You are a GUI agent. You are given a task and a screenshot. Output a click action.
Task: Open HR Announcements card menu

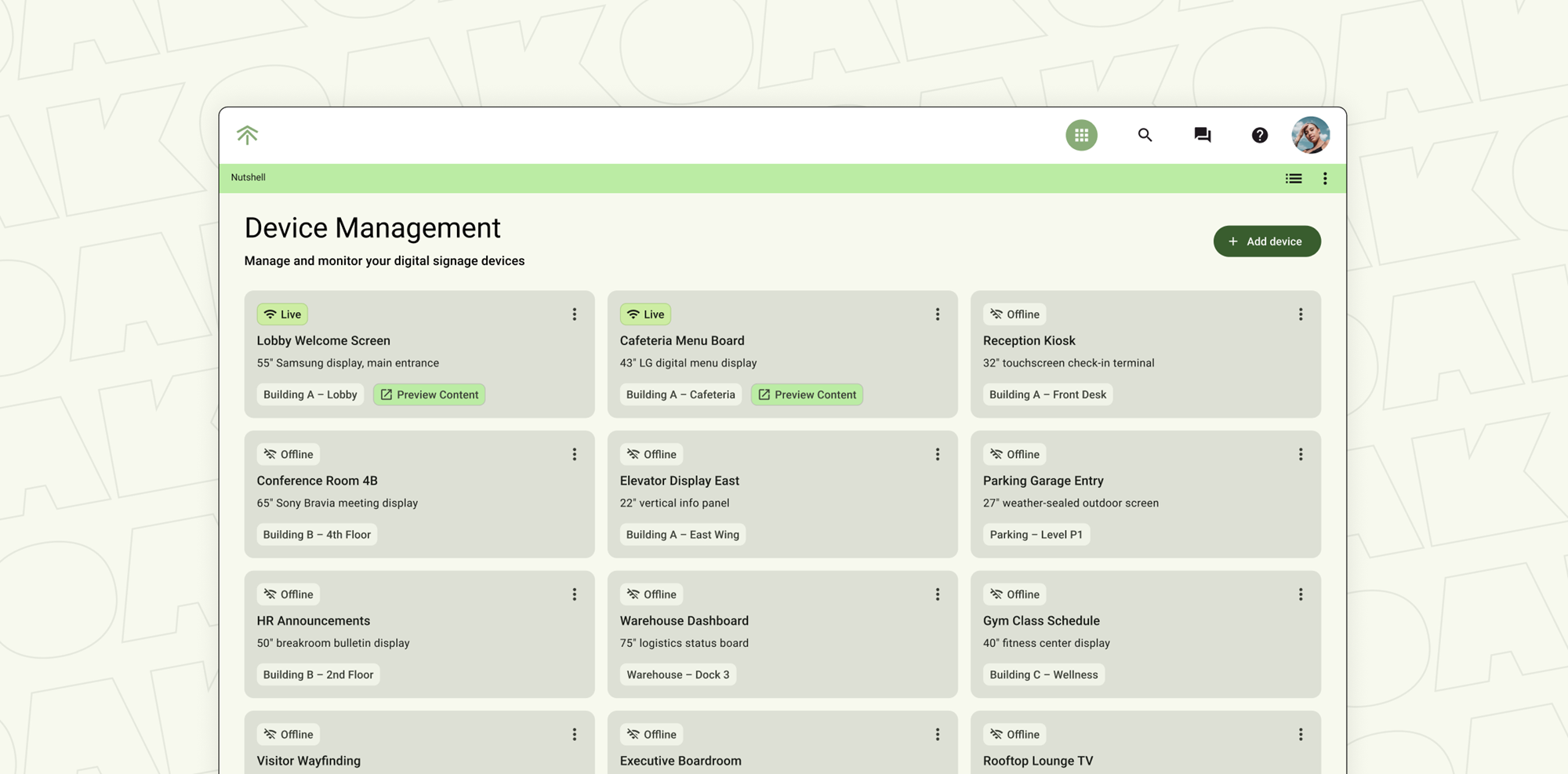(x=574, y=594)
